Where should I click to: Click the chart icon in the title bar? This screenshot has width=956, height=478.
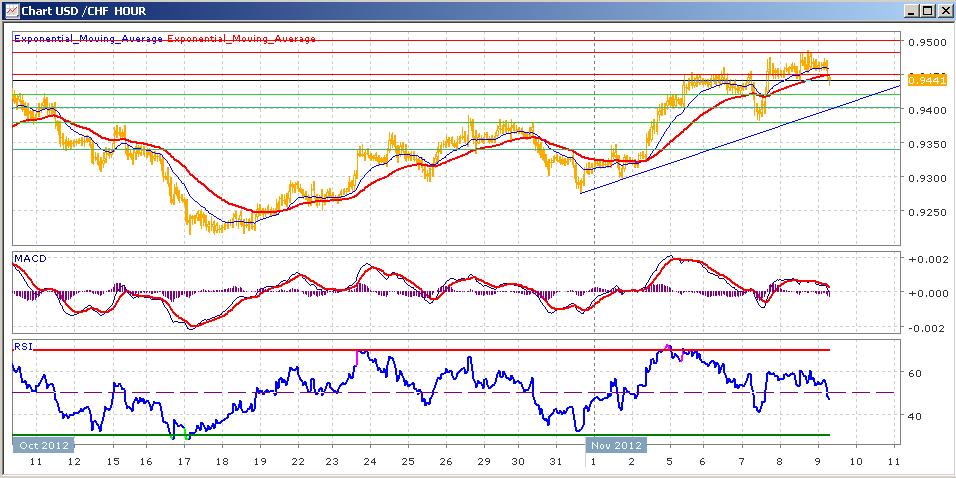pos(12,10)
